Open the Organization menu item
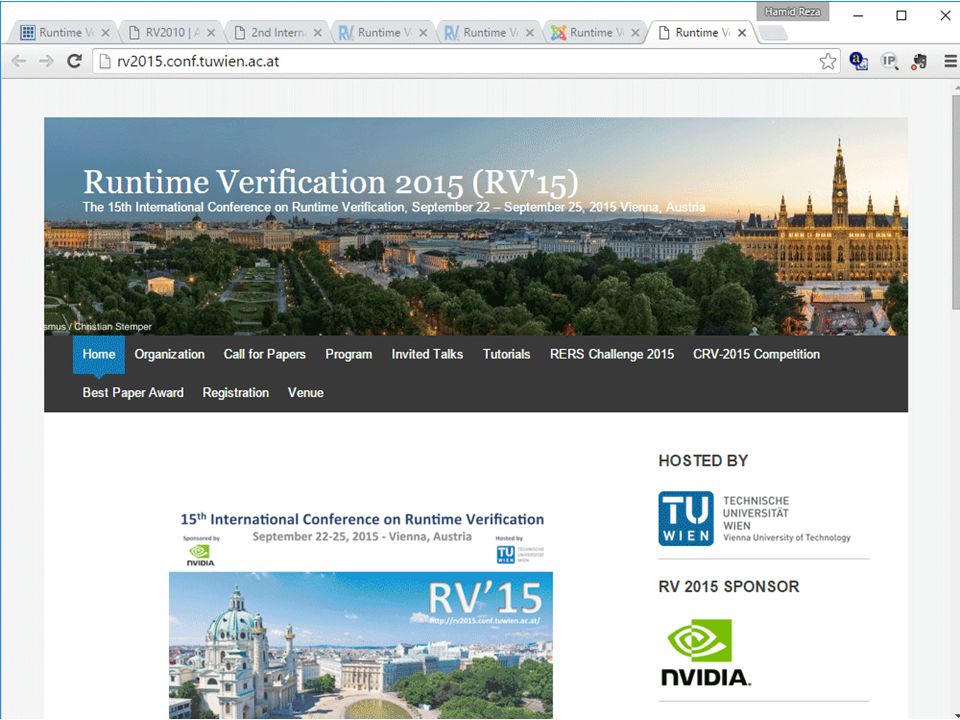This screenshot has width=960, height=720. [170, 354]
